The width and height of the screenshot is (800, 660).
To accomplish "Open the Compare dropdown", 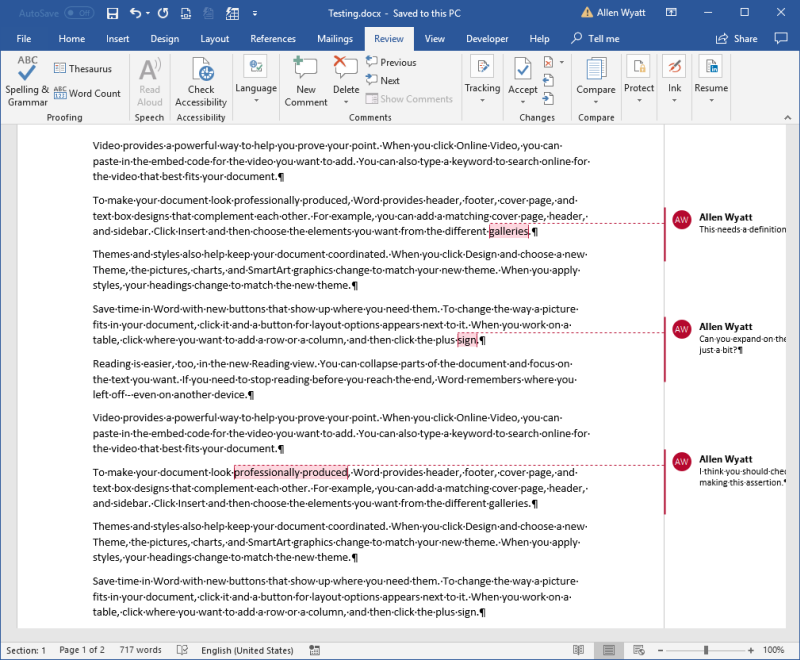I will pos(596,81).
